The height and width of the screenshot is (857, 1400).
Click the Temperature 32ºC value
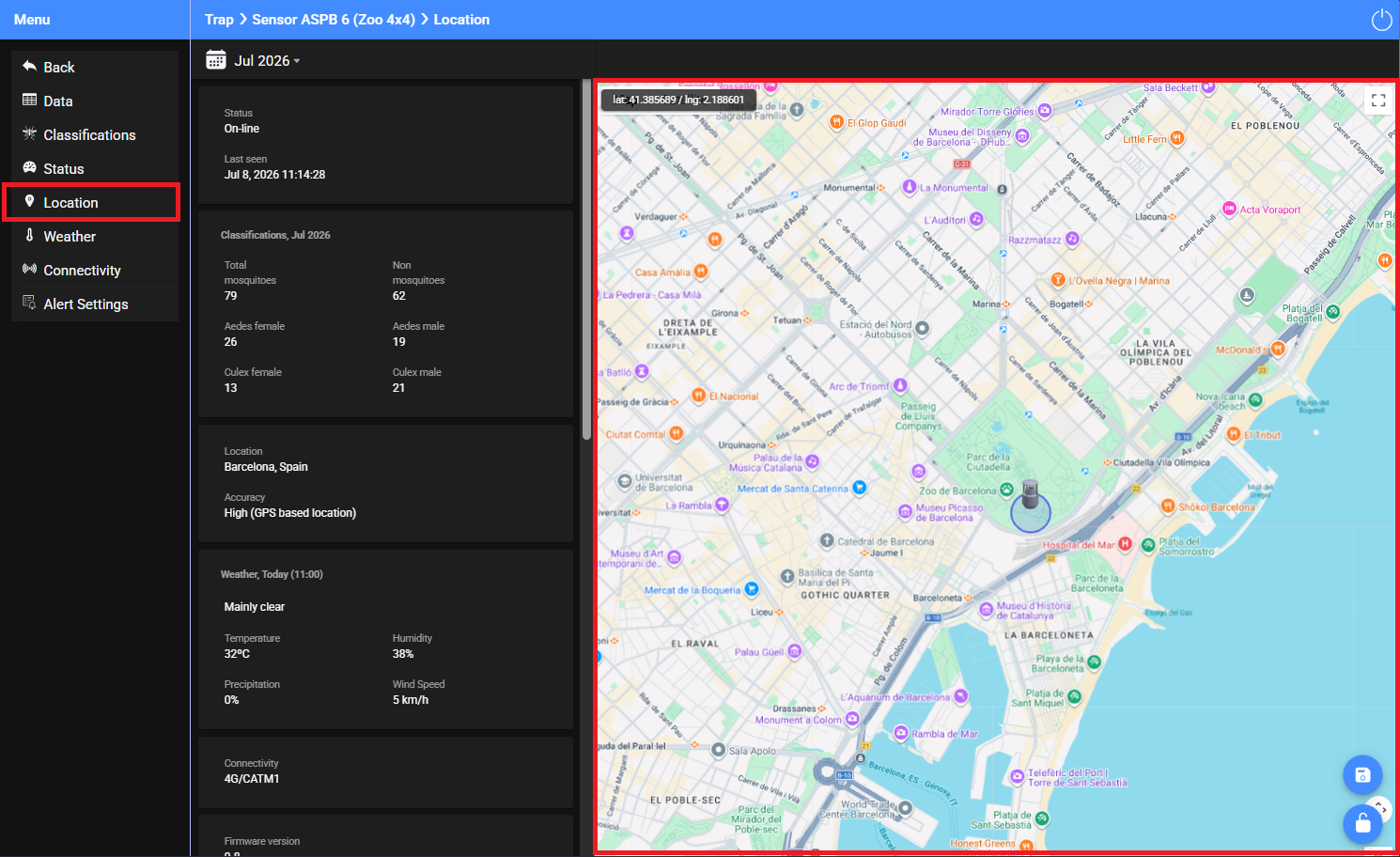237,654
